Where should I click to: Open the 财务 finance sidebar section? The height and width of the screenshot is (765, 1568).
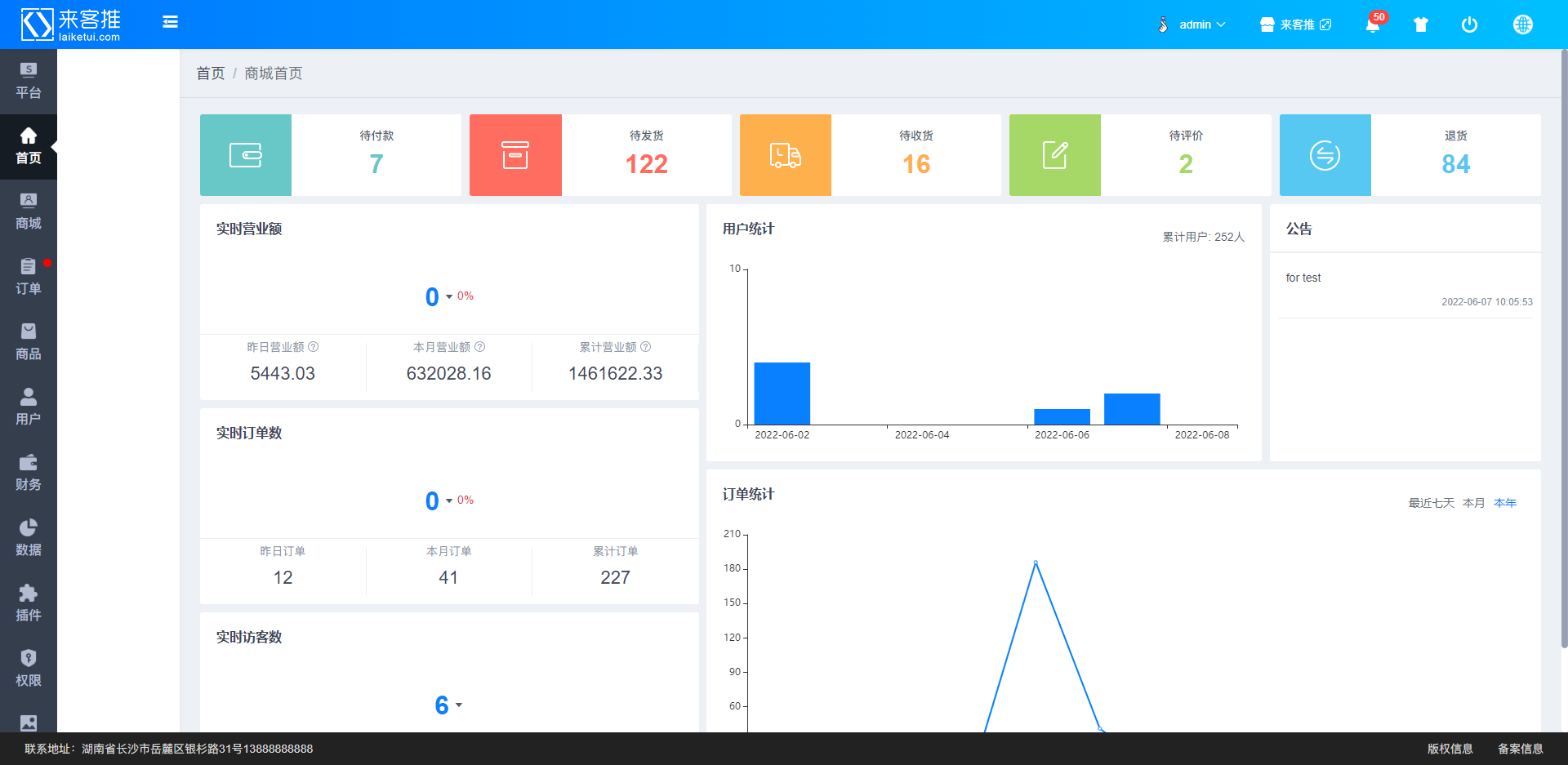pos(29,474)
